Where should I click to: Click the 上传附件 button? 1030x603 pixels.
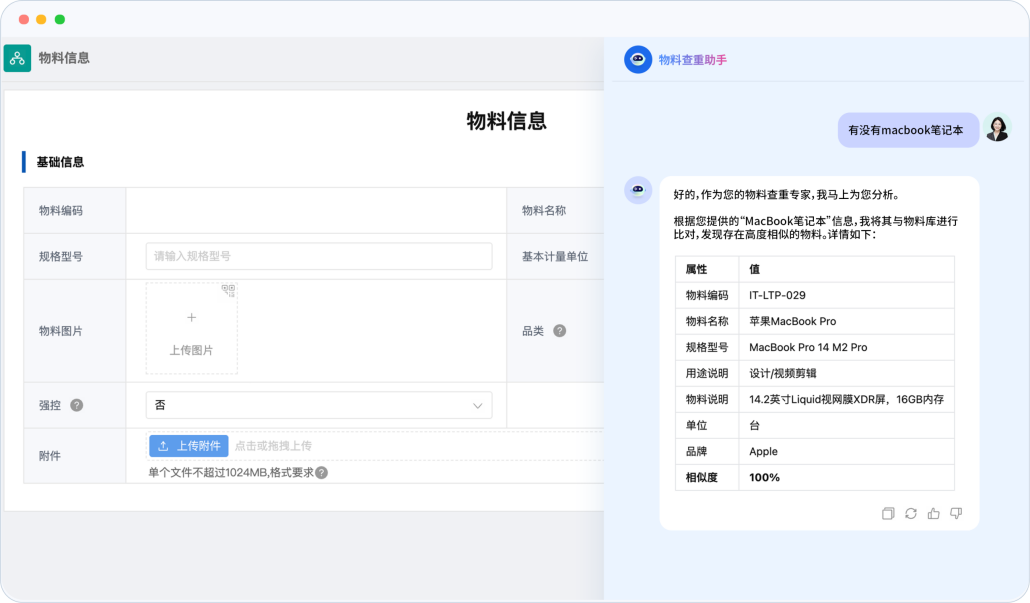[189, 446]
